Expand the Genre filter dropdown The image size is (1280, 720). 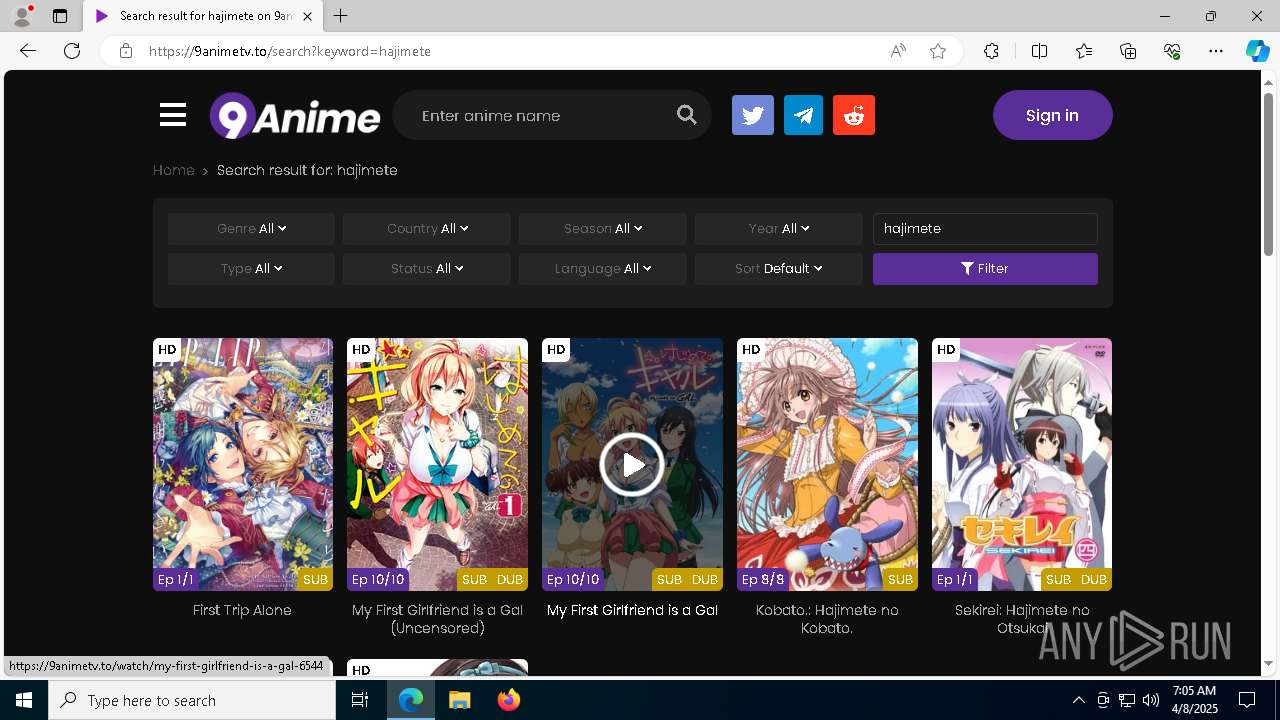coord(251,229)
